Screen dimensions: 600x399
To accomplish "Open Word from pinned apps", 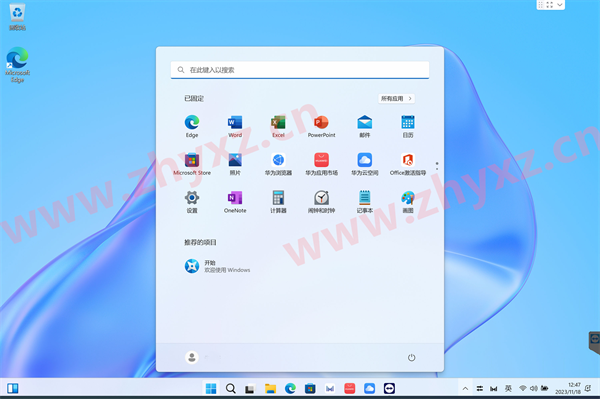I will (235, 126).
